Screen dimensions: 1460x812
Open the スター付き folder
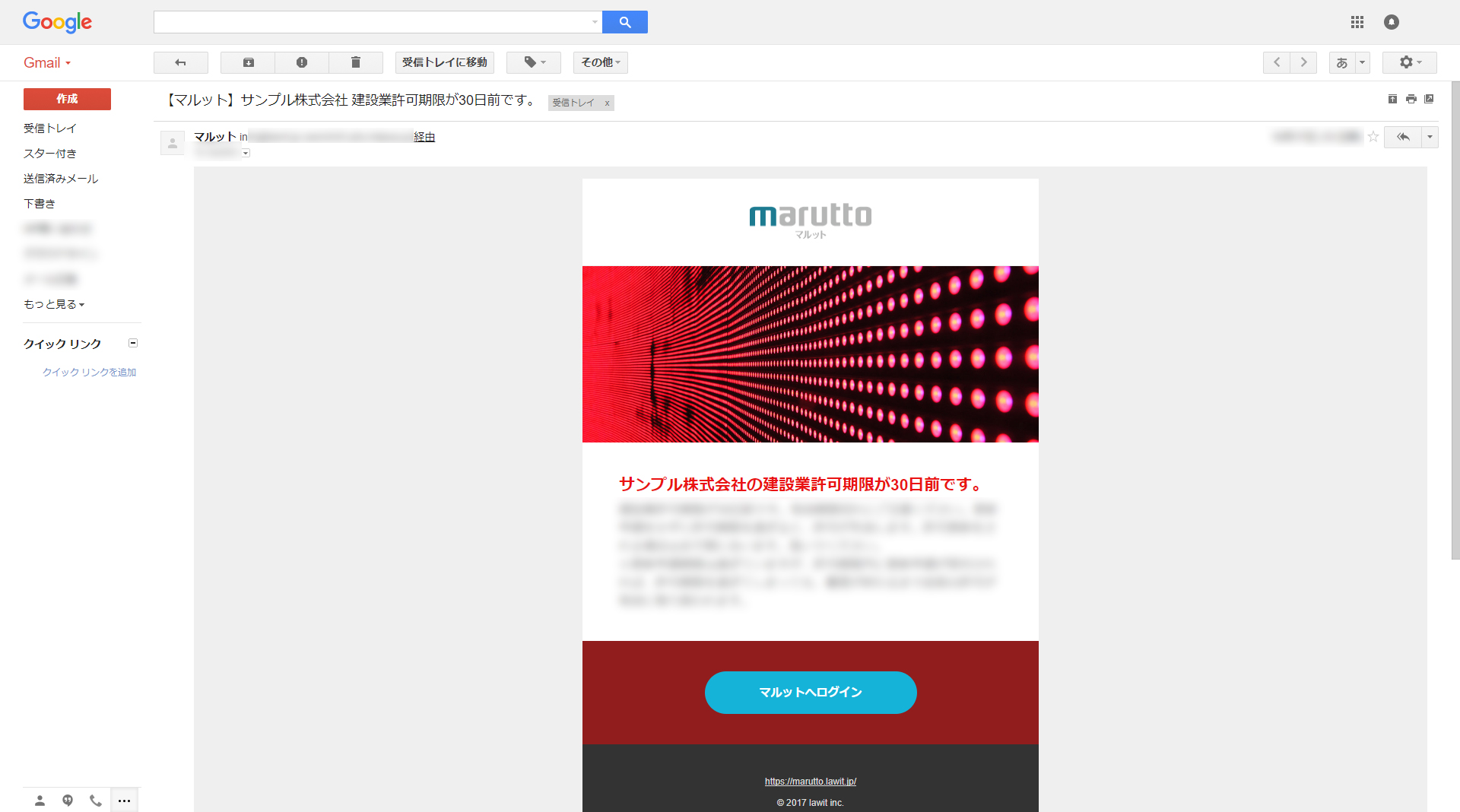pos(50,154)
